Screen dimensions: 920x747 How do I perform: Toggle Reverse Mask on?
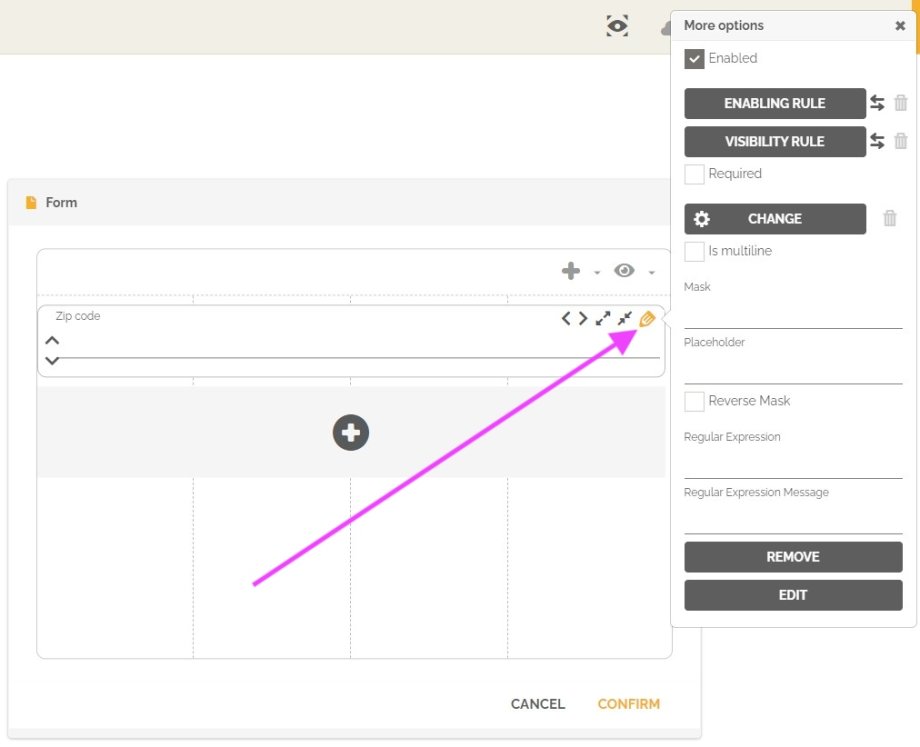(x=694, y=401)
